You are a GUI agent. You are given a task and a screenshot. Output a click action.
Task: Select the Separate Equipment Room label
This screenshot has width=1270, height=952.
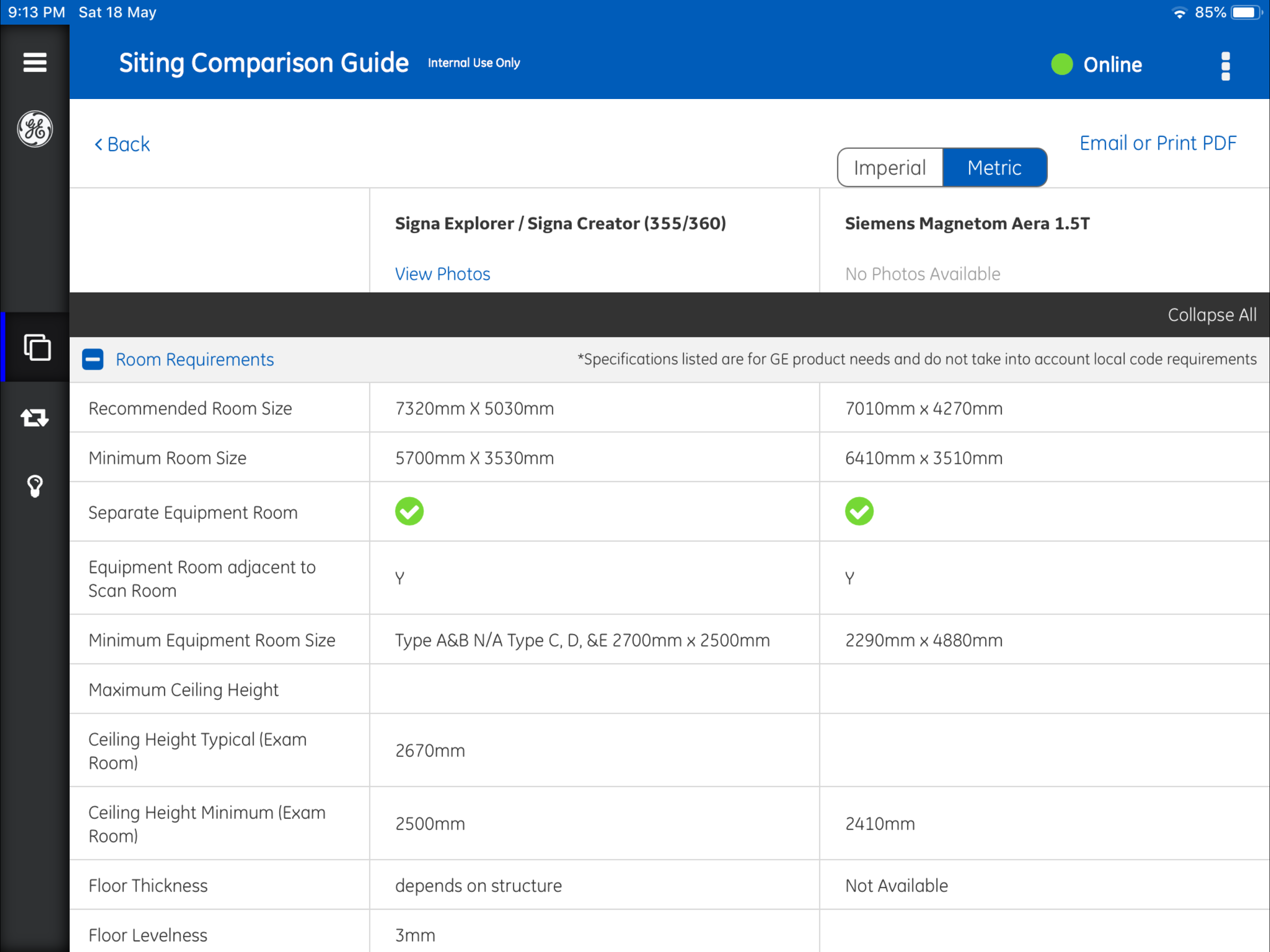(193, 512)
